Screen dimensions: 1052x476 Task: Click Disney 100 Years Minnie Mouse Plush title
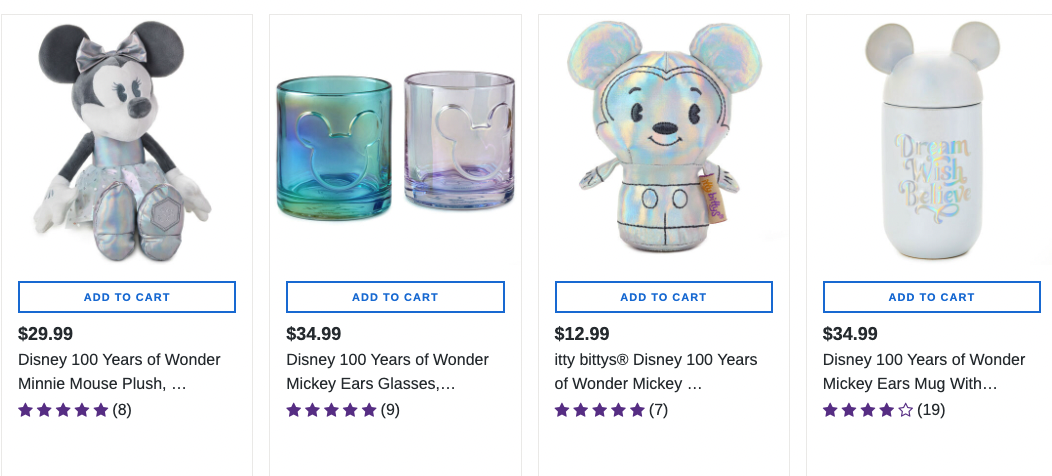(119, 371)
